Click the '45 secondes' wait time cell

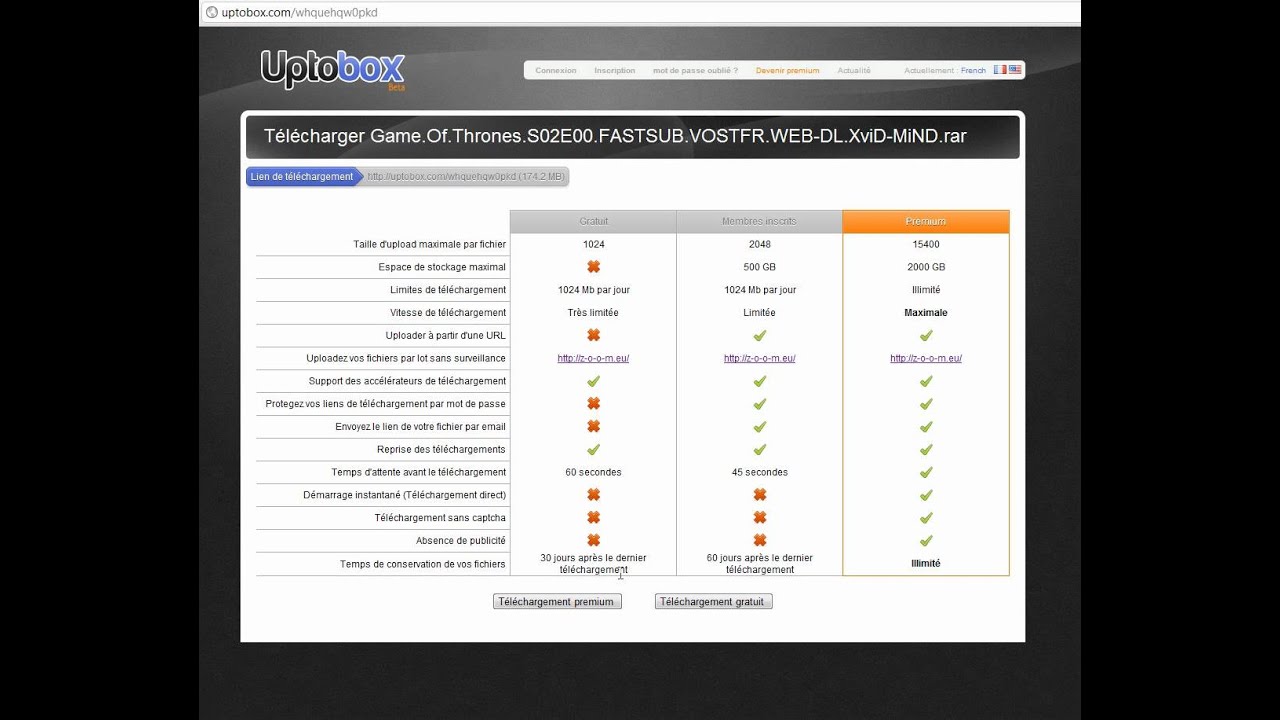click(759, 472)
